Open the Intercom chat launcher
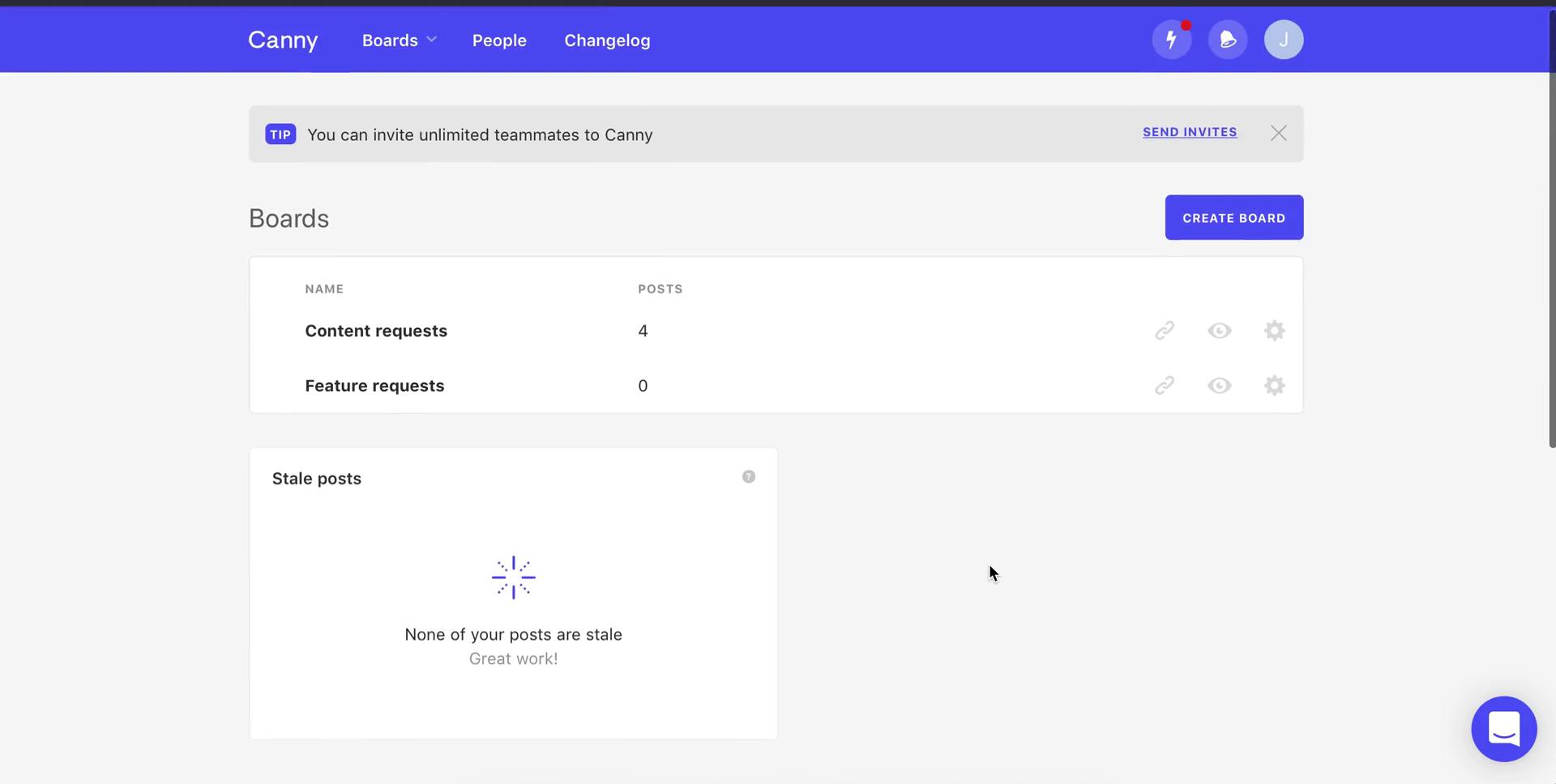The image size is (1556, 784). point(1503,729)
